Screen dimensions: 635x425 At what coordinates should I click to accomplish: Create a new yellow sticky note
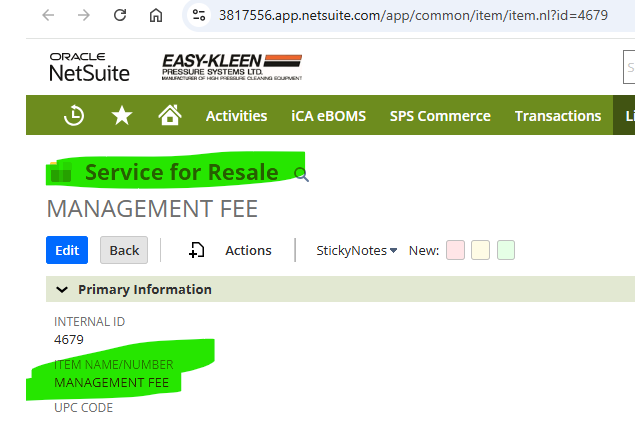click(480, 250)
